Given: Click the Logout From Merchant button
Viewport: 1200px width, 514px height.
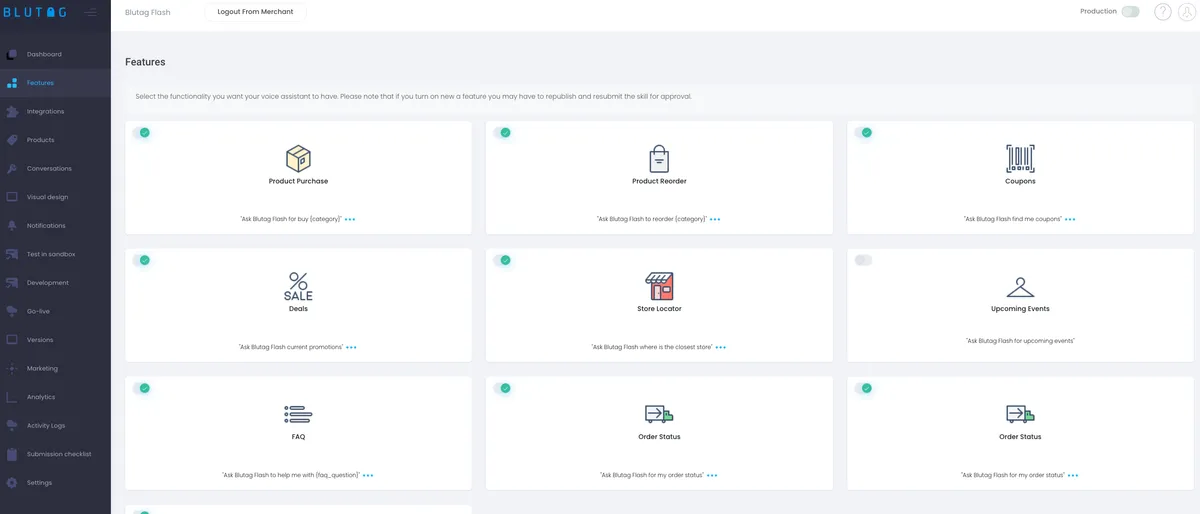Looking at the screenshot, I should point(255,12).
